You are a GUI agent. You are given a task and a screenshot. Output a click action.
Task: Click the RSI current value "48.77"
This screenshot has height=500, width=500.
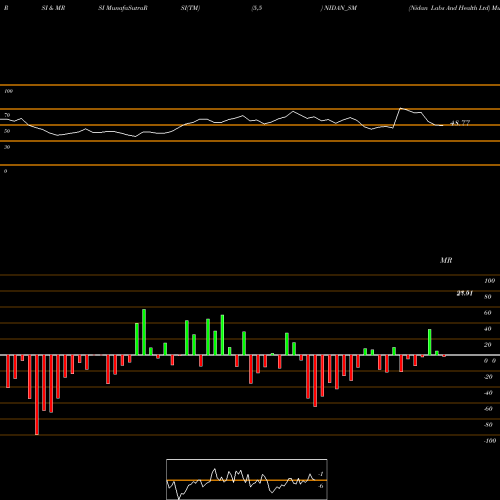[x=460, y=123]
